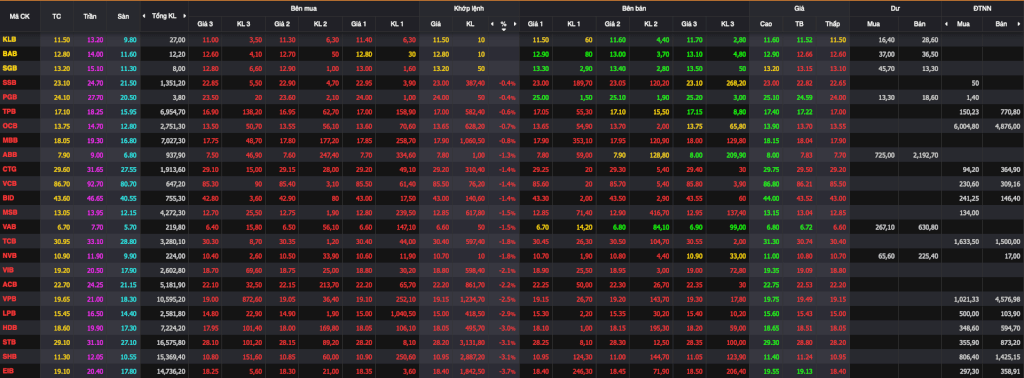Viewport: 1024px width, 378px height.
Task: Sort table by TC reference price header
Action: tap(57, 16)
